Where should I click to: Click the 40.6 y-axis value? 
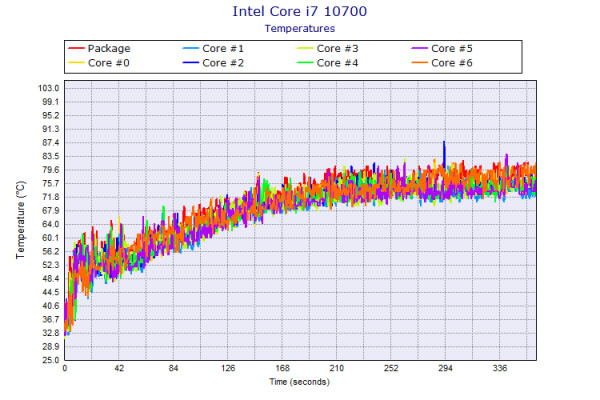pyautogui.click(x=51, y=306)
